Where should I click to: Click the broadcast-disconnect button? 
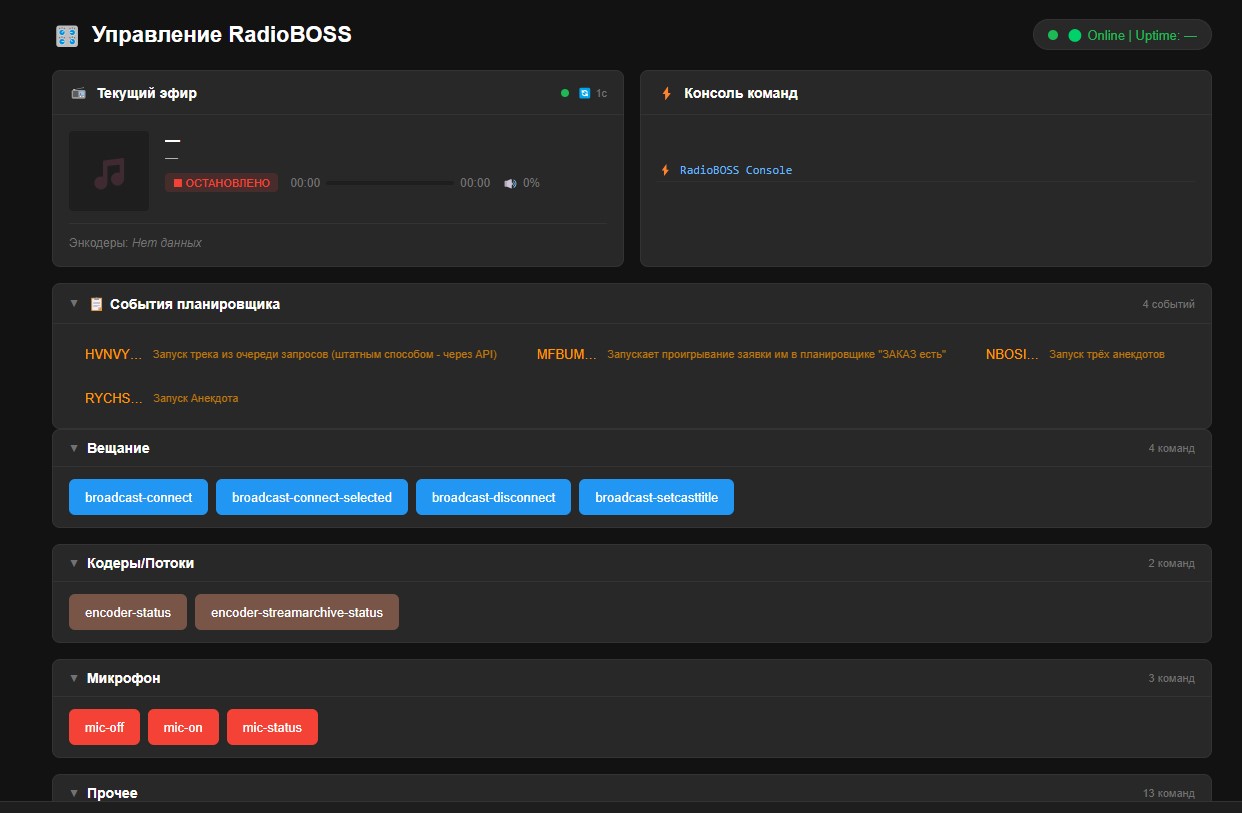493,497
